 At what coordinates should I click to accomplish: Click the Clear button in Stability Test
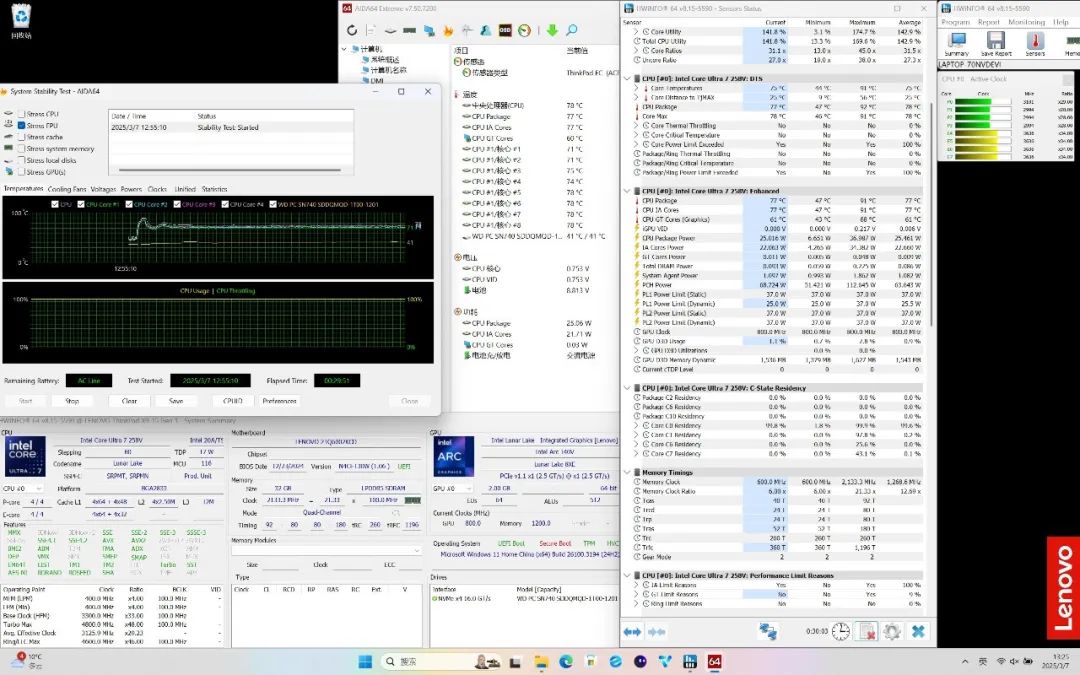[129, 401]
